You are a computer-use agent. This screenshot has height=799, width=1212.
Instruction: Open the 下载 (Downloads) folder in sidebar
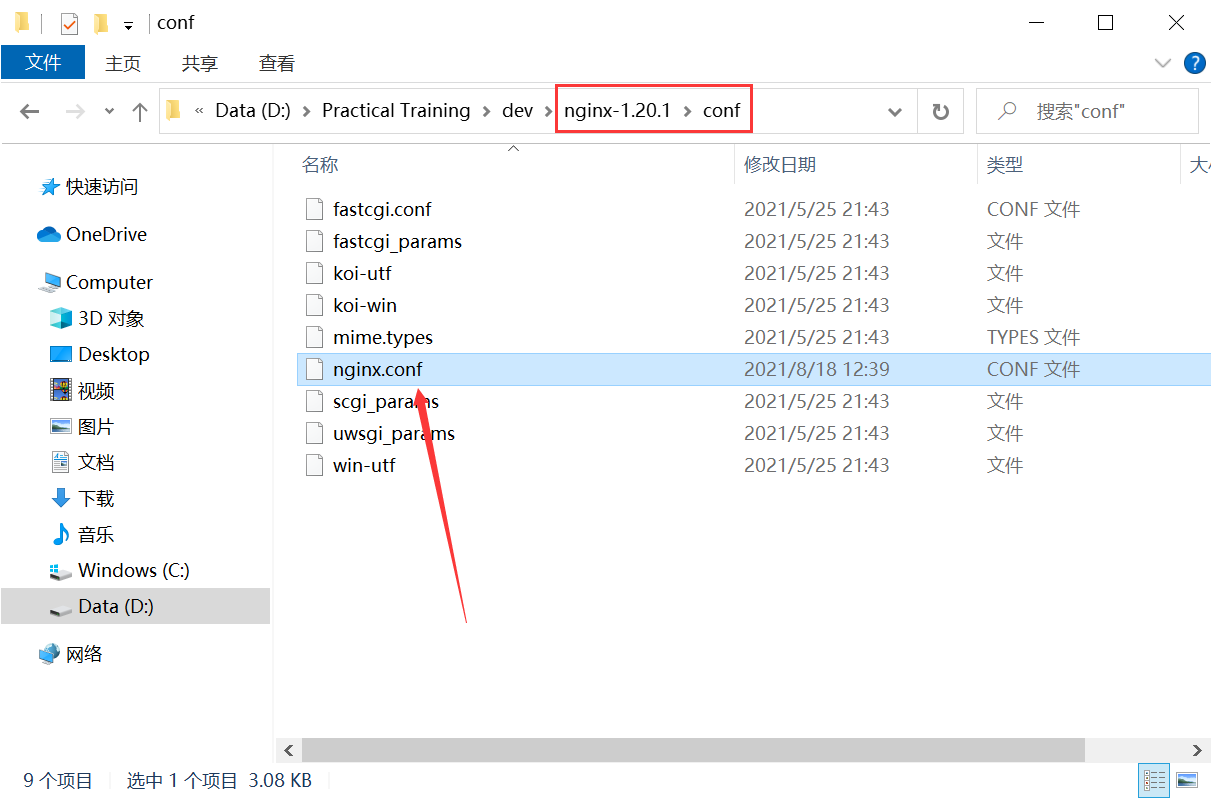(x=83, y=499)
